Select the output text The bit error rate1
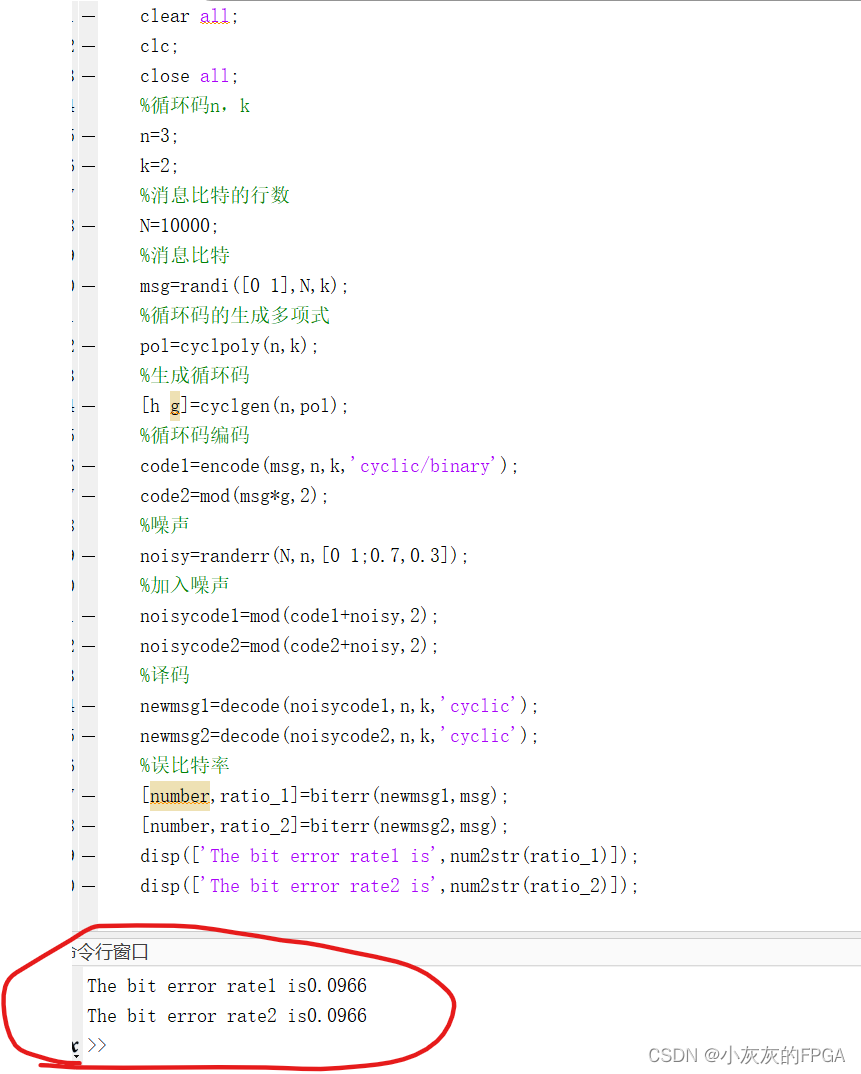Image resolution: width=861 pixels, height=1074 pixels. tap(180, 985)
